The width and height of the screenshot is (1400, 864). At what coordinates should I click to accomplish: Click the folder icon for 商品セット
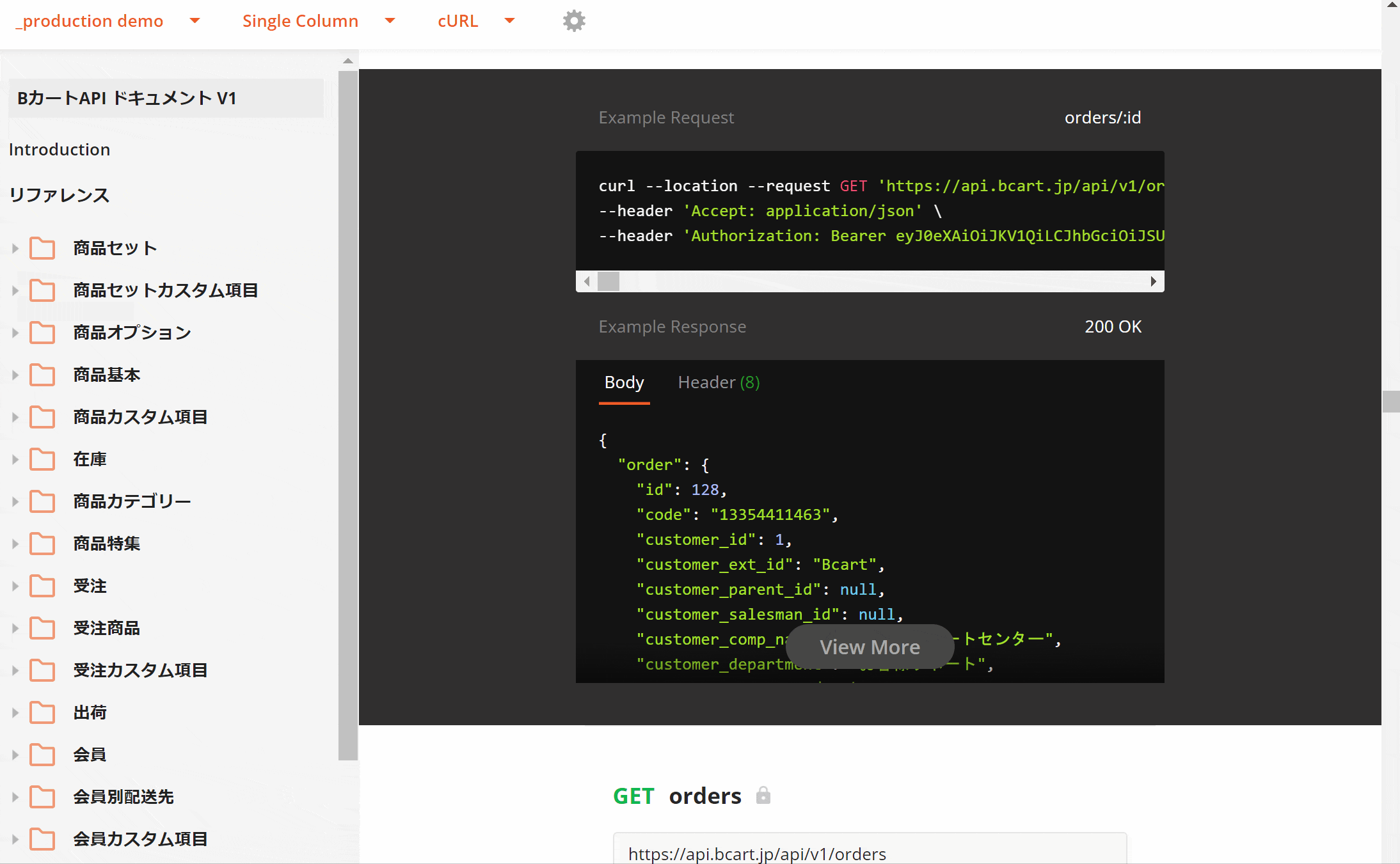42,248
